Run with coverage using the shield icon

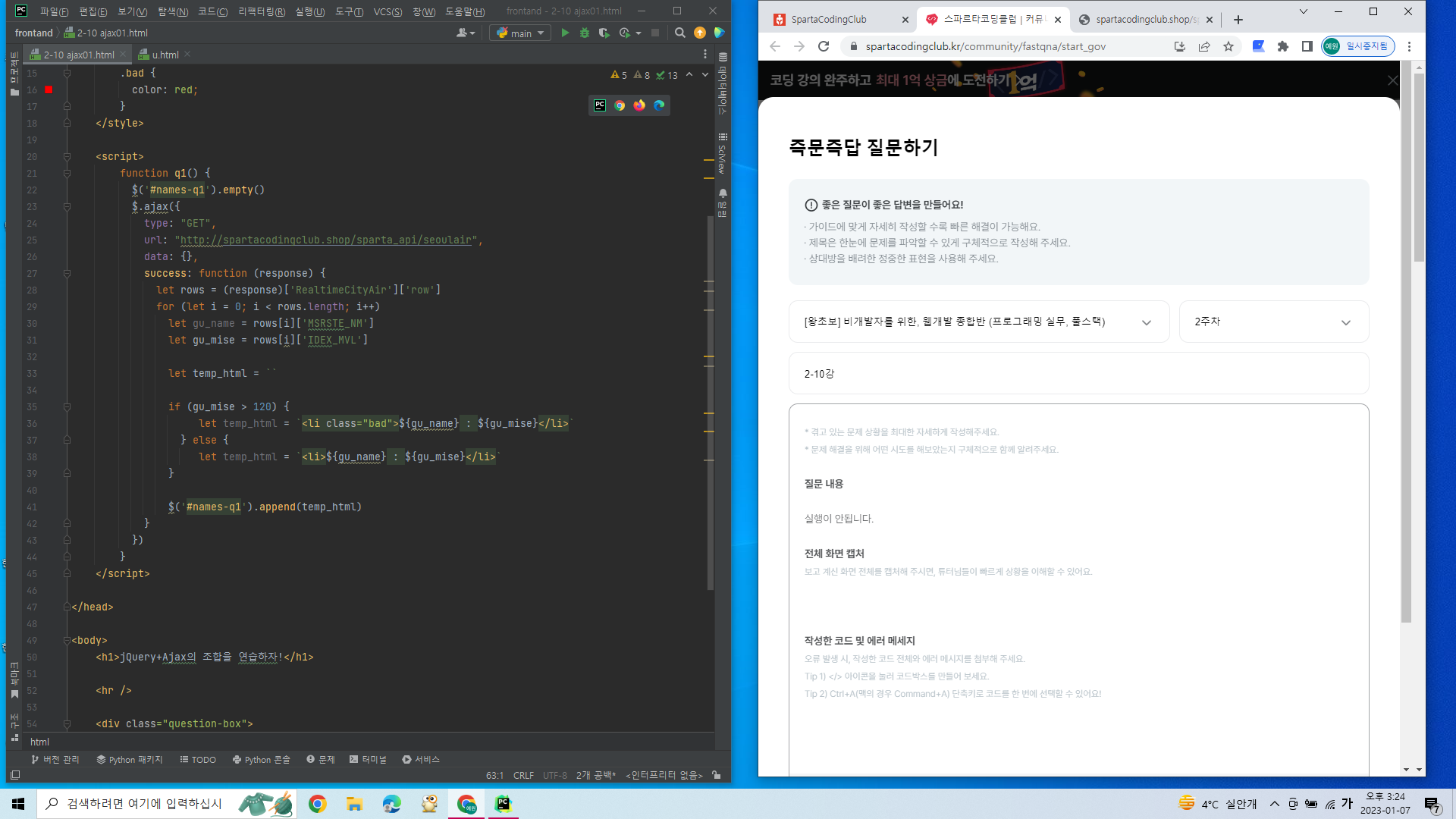[604, 33]
